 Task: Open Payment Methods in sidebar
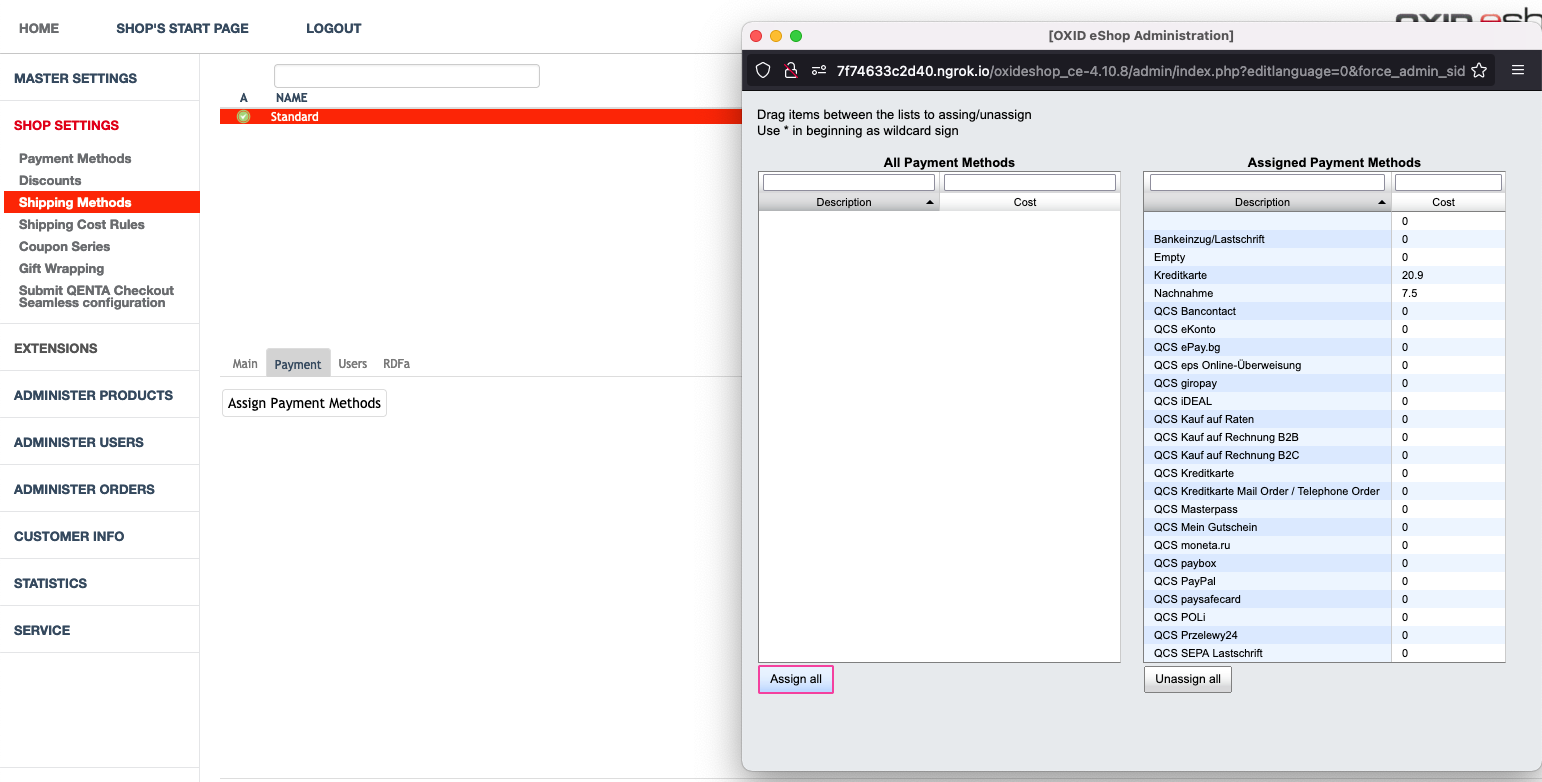point(75,158)
